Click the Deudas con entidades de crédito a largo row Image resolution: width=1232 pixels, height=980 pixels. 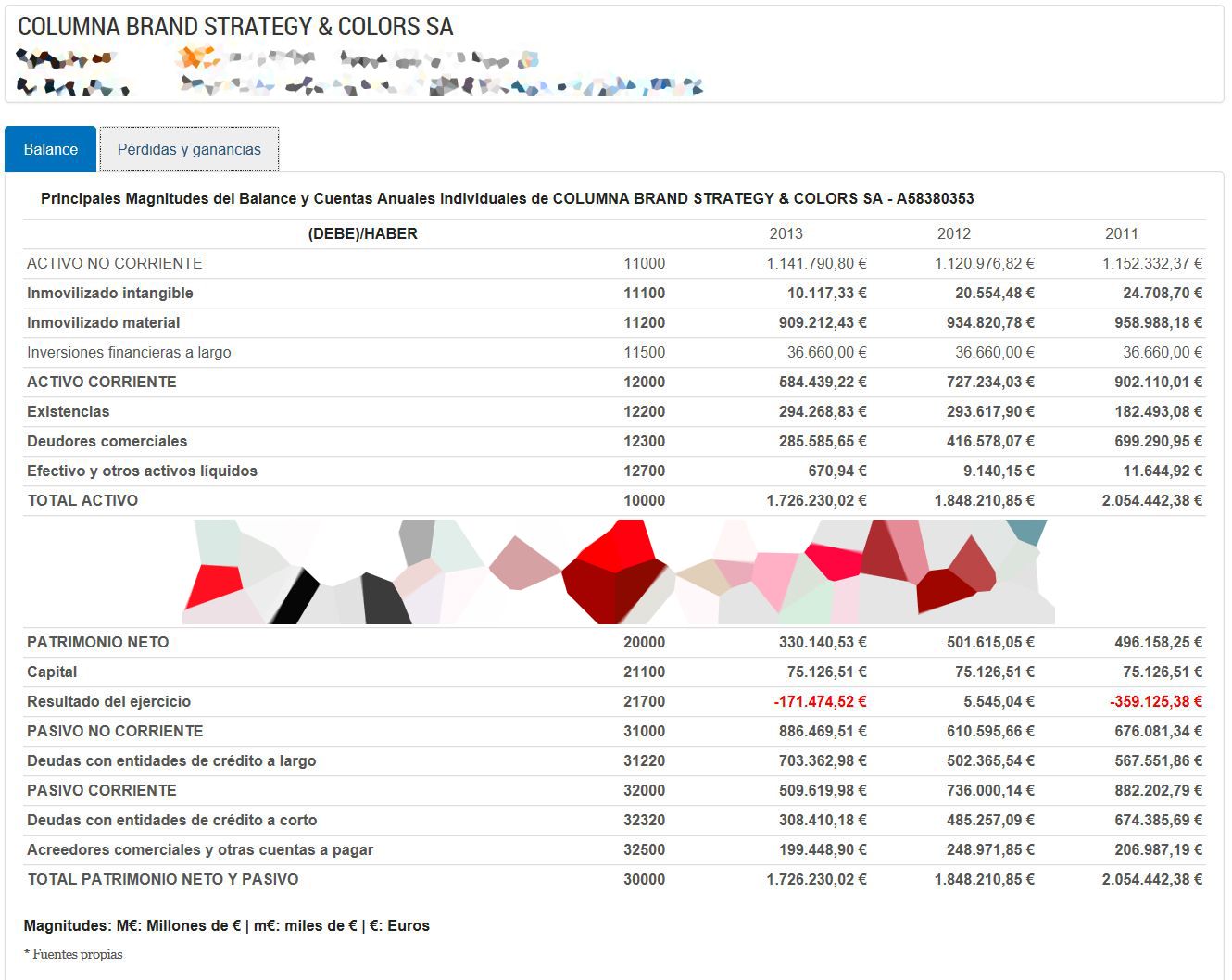[x=614, y=760]
